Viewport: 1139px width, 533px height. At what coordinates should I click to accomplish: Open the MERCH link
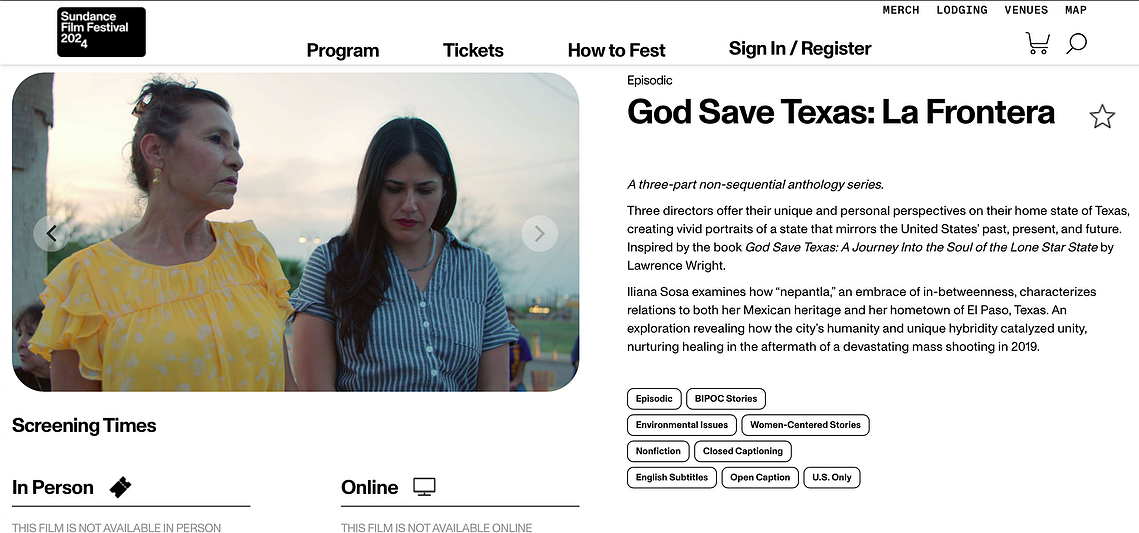(901, 10)
